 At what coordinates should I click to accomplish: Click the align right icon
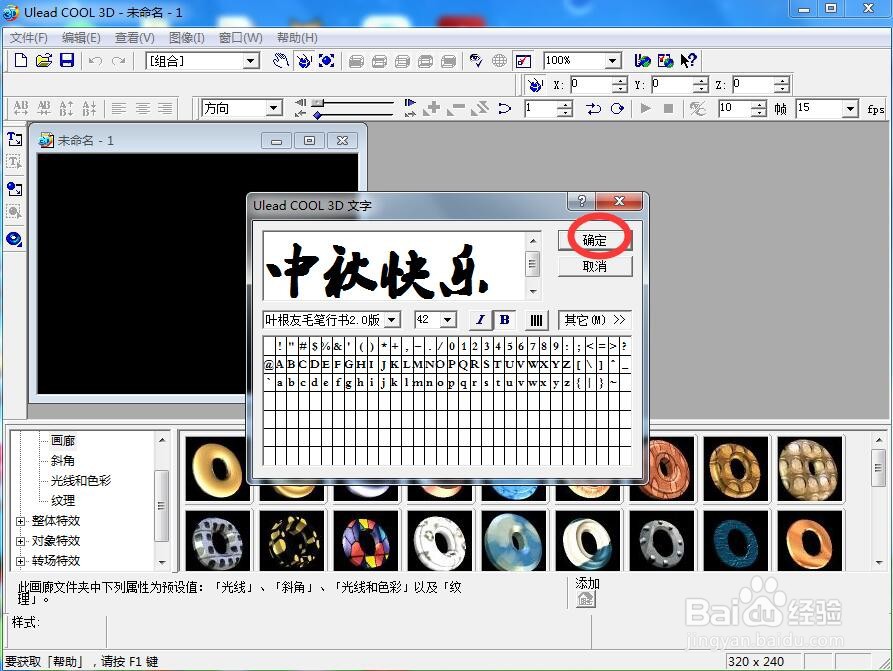point(165,108)
